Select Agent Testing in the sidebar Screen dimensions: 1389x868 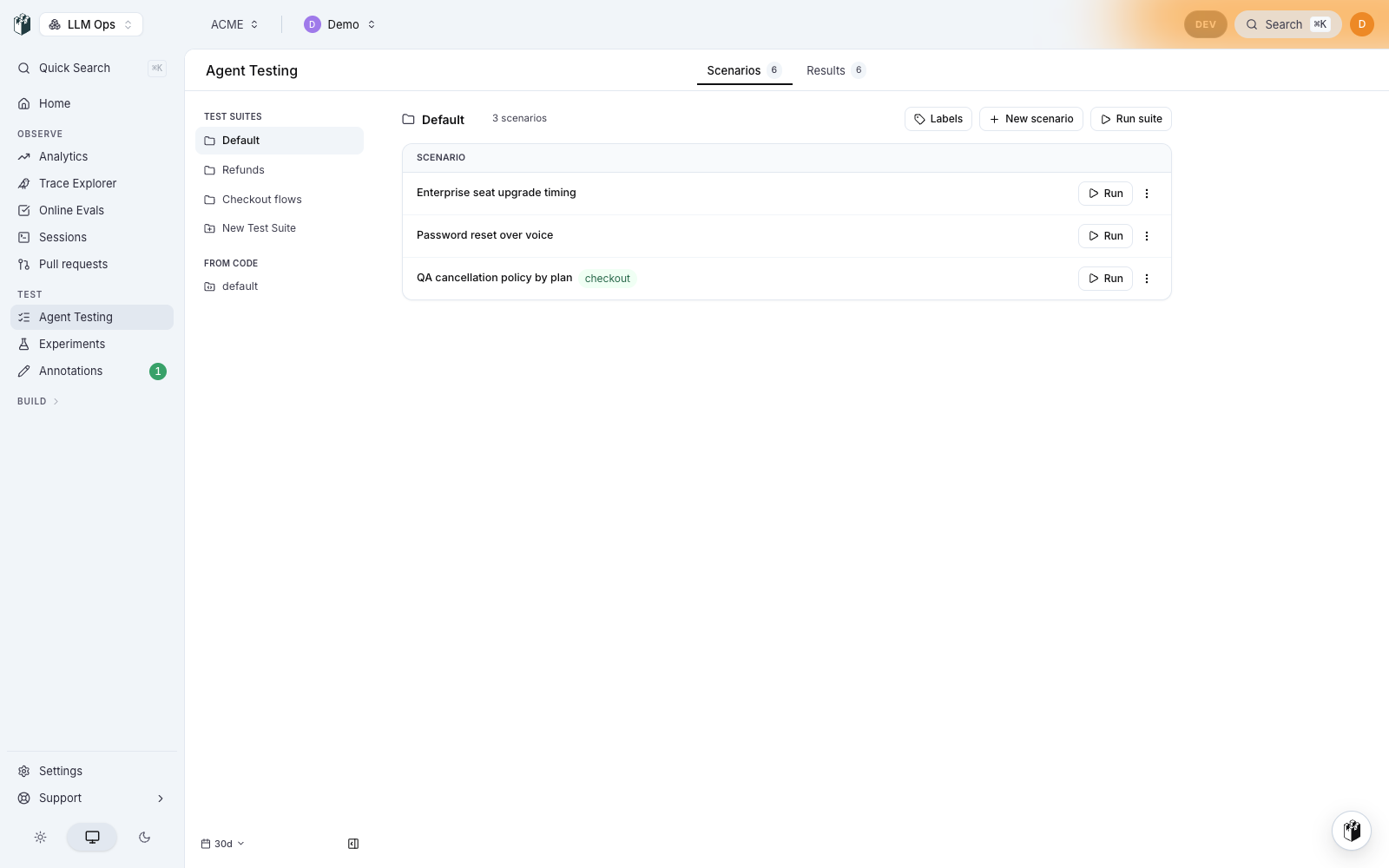92,317
